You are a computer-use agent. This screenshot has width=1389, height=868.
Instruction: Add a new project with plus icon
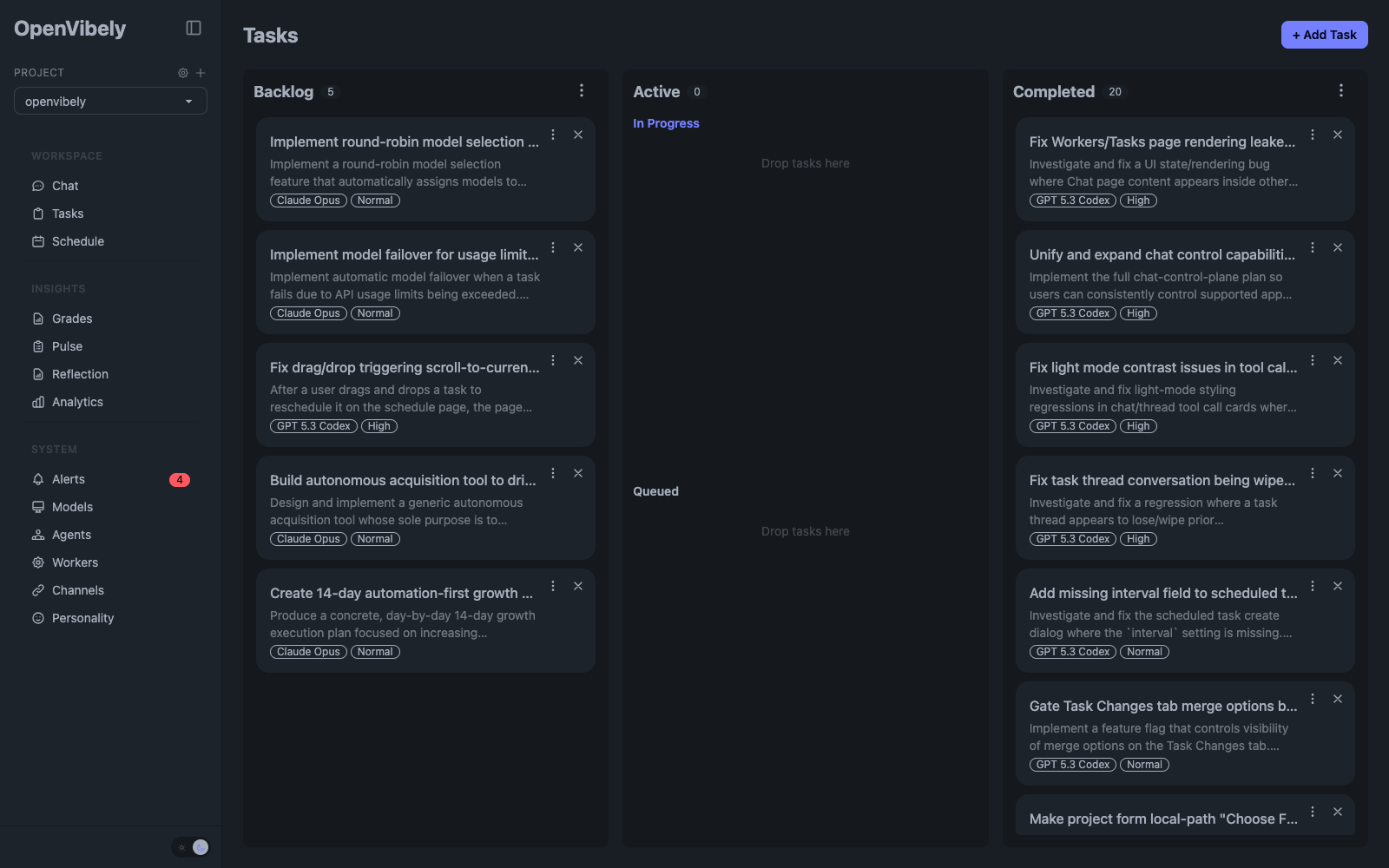(201, 73)
